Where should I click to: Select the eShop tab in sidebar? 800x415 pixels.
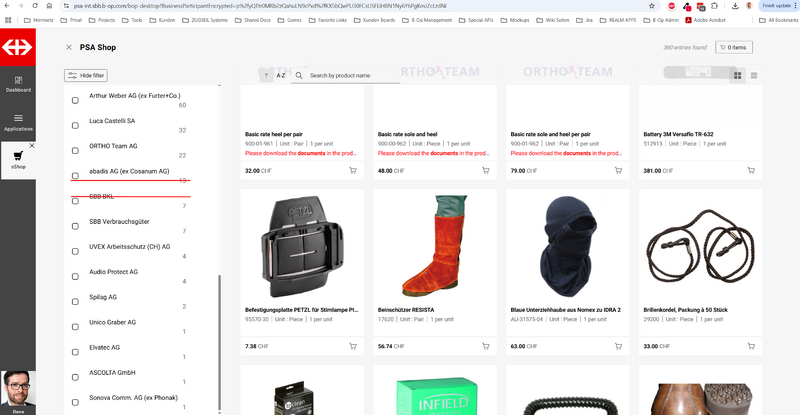coord(18,160)
